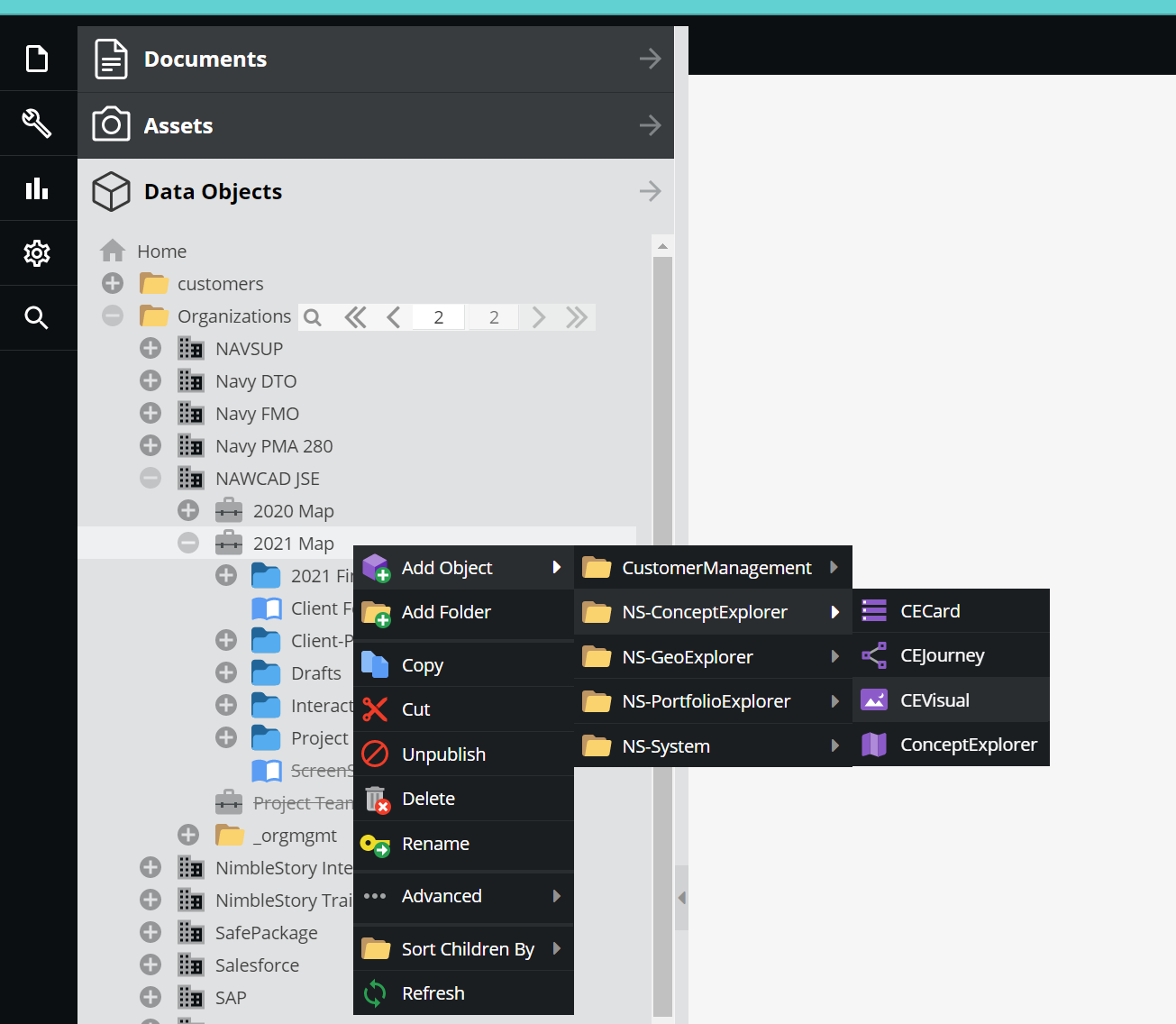
Task: Open the Documents sidebar icon
Action: (37, 59)
